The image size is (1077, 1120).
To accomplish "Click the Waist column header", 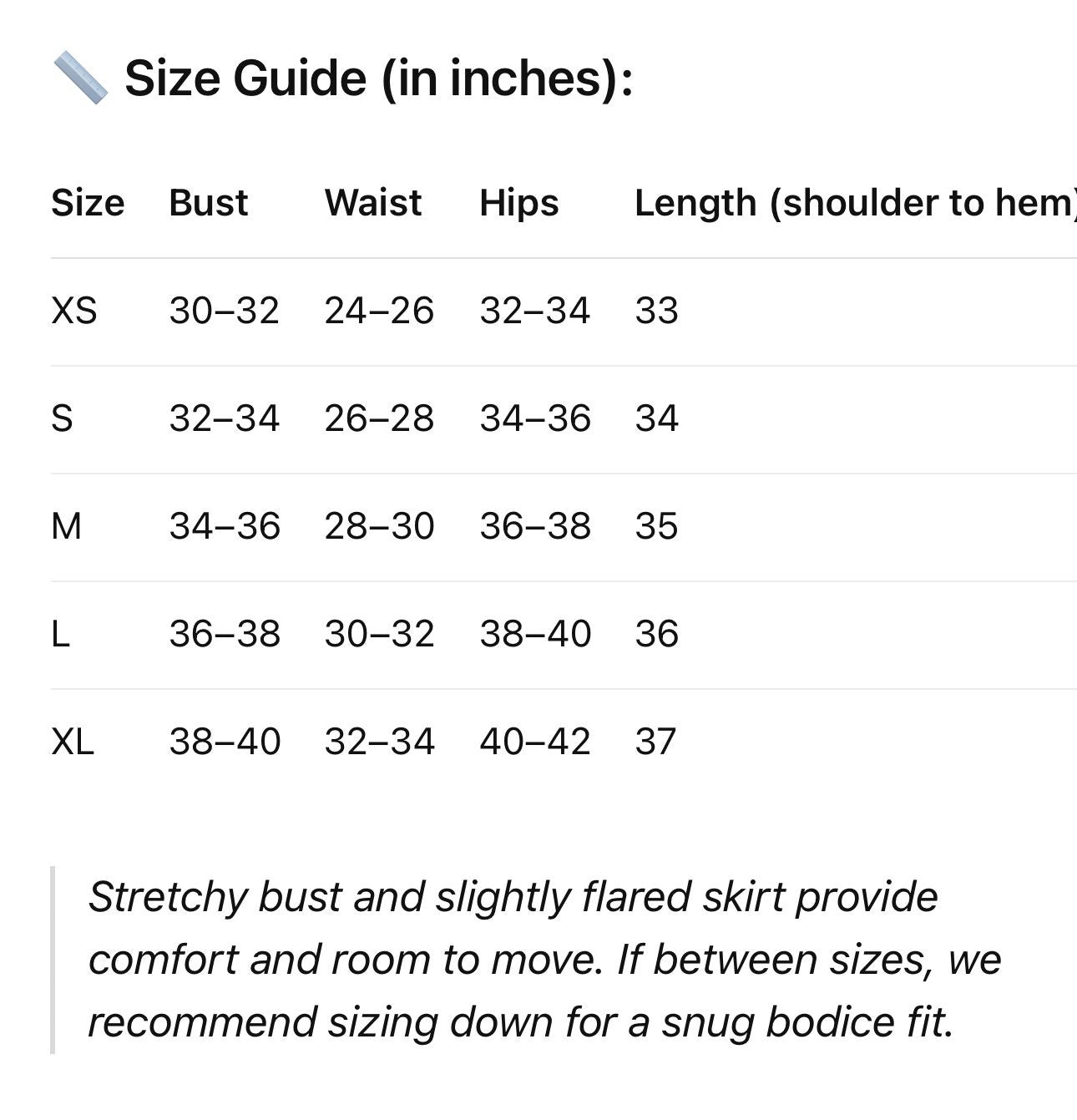I will click(x=373, y=203).
